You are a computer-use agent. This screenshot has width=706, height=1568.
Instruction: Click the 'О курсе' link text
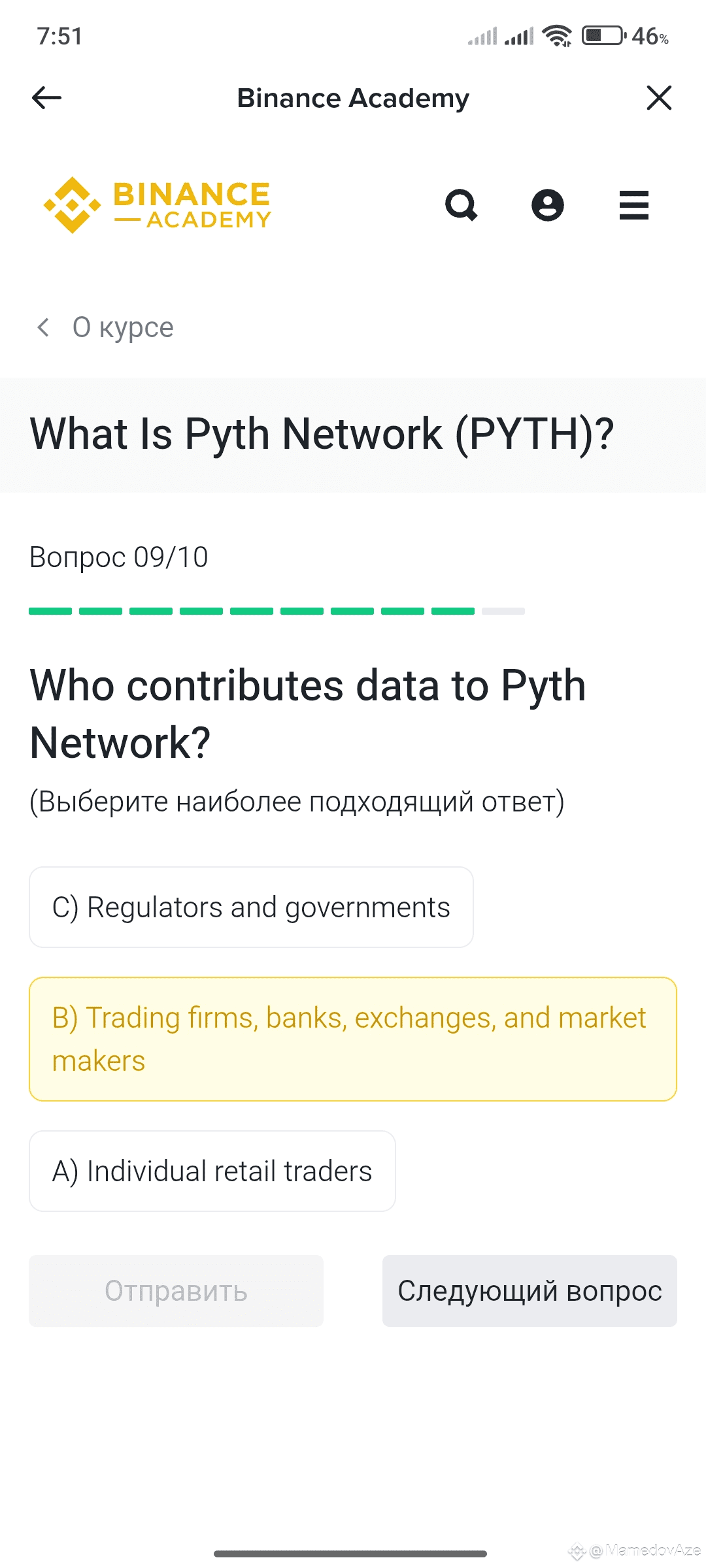(123, 327)
